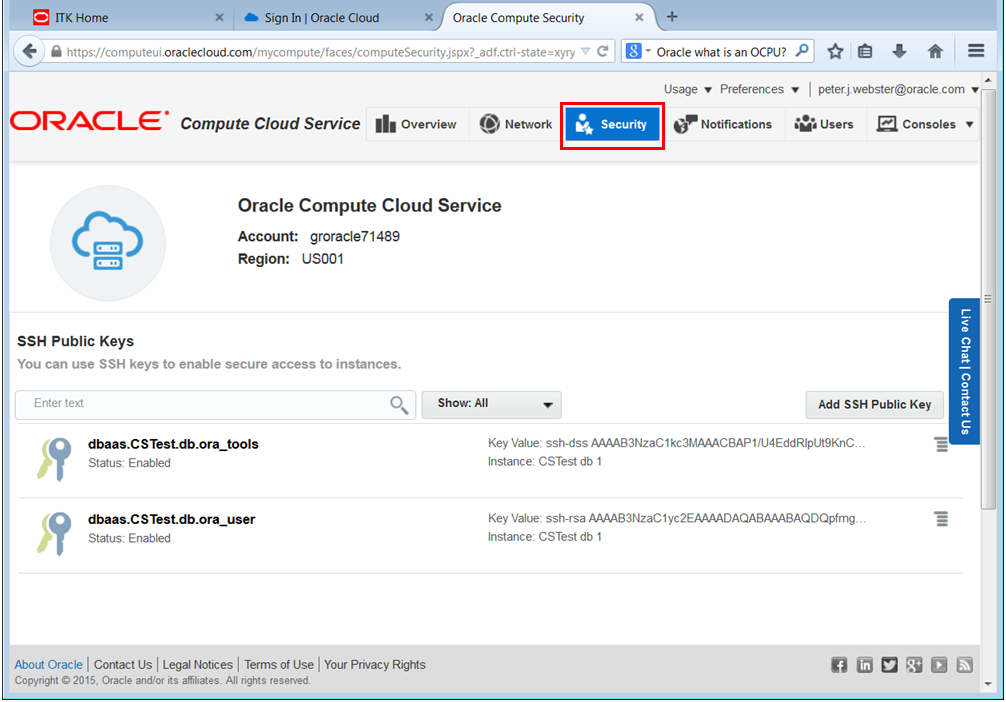Screen dimensions: 1006x702
Task: Expand the Usage dropdown
Action: 688,89
